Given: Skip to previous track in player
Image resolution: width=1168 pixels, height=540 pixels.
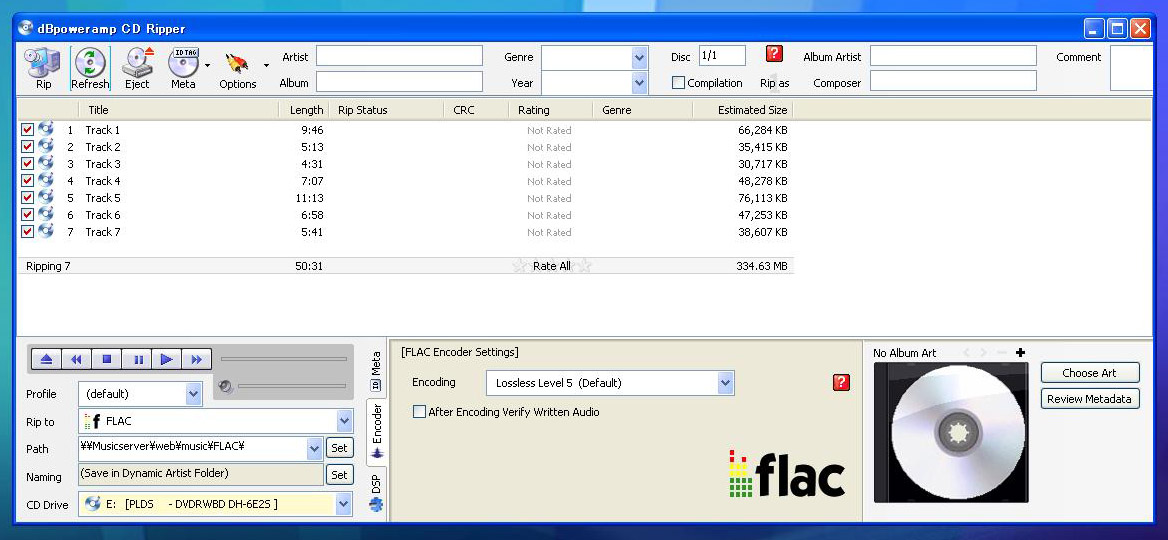Looking at the screenshot, I should 76,359.
